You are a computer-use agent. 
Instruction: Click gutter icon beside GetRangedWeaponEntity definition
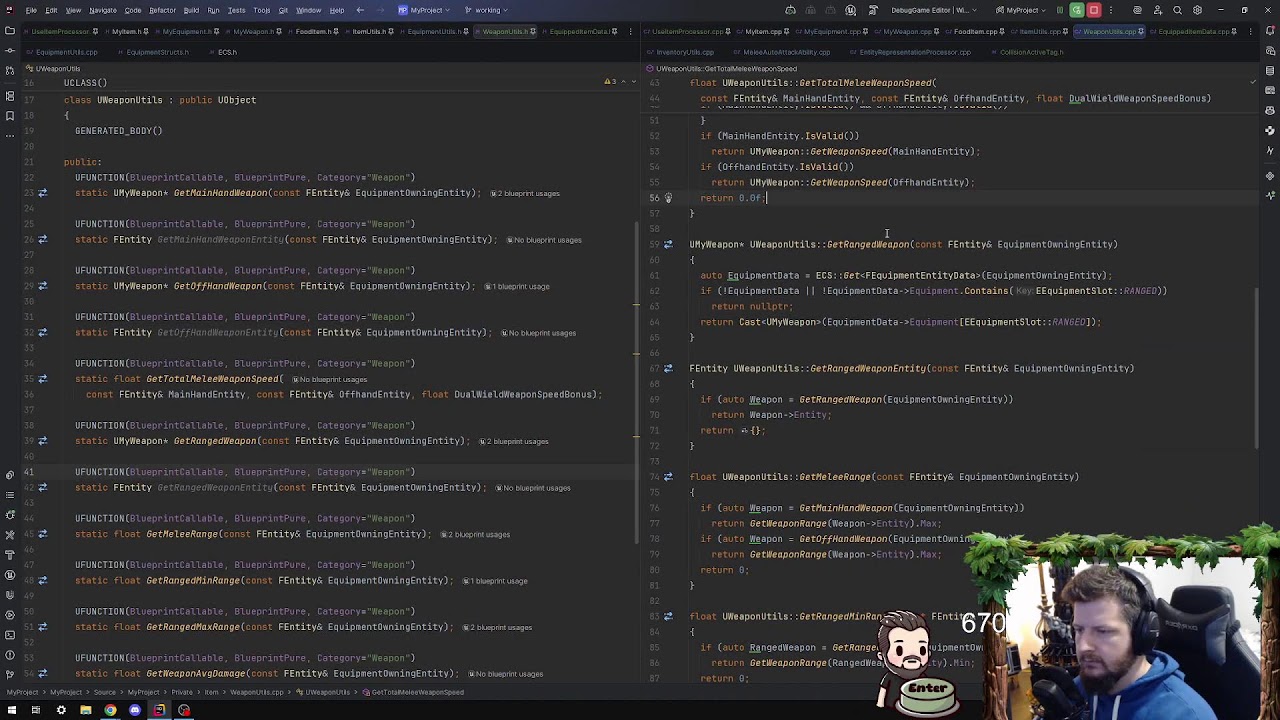668,368
